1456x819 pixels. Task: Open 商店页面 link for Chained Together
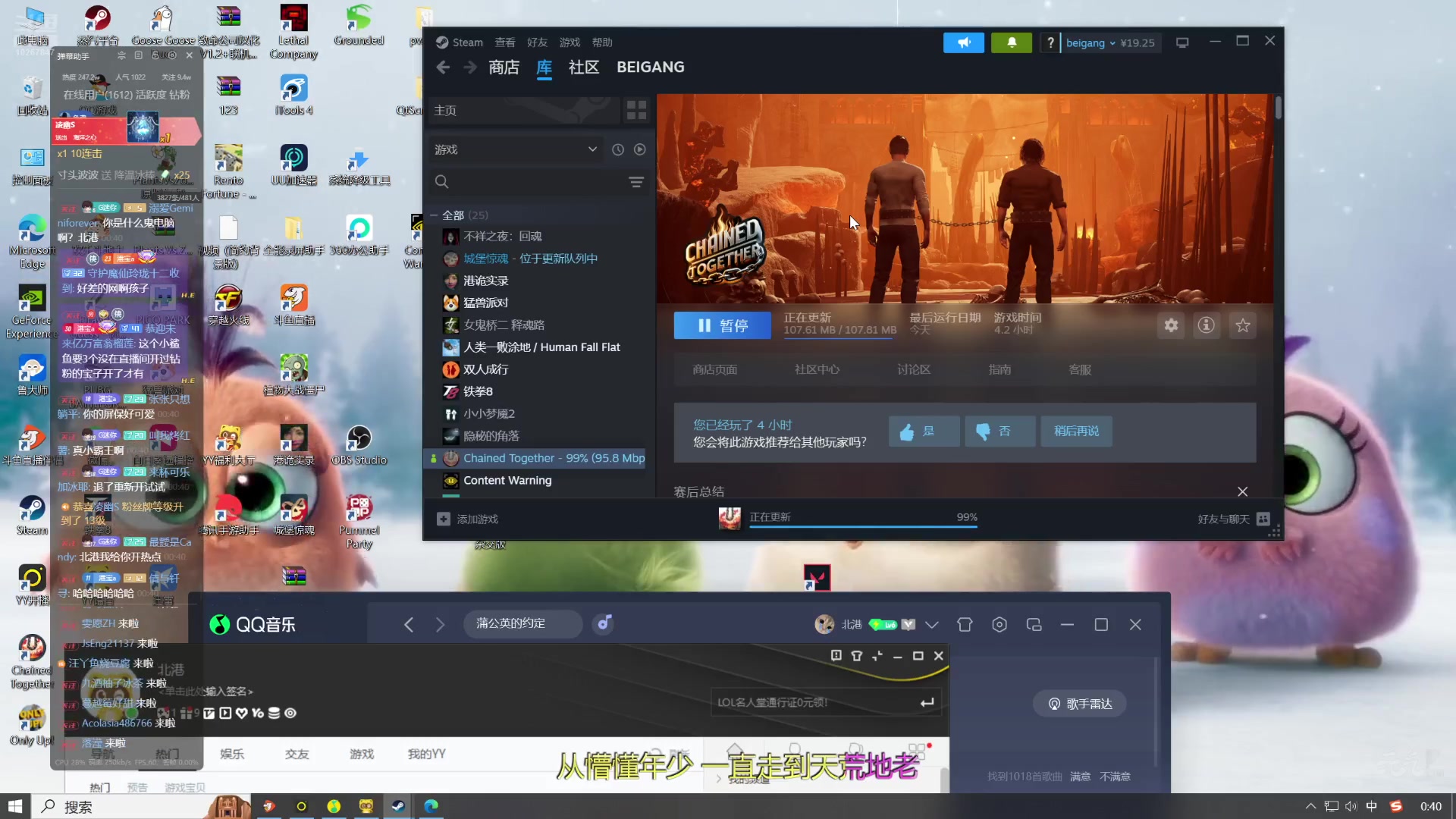coord(714,369)
